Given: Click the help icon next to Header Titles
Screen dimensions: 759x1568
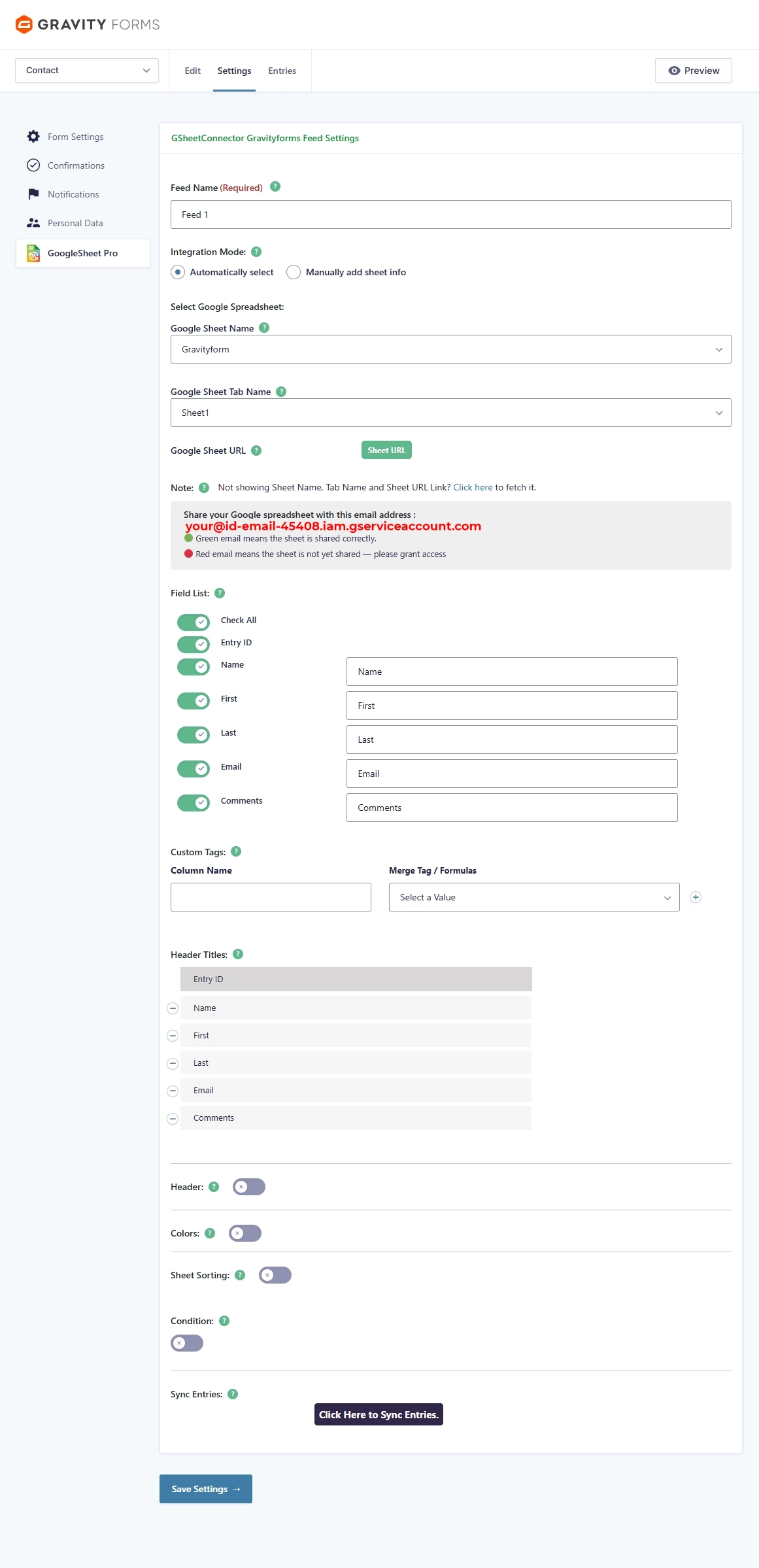Looking at the screenshot, I should [238, 954].
